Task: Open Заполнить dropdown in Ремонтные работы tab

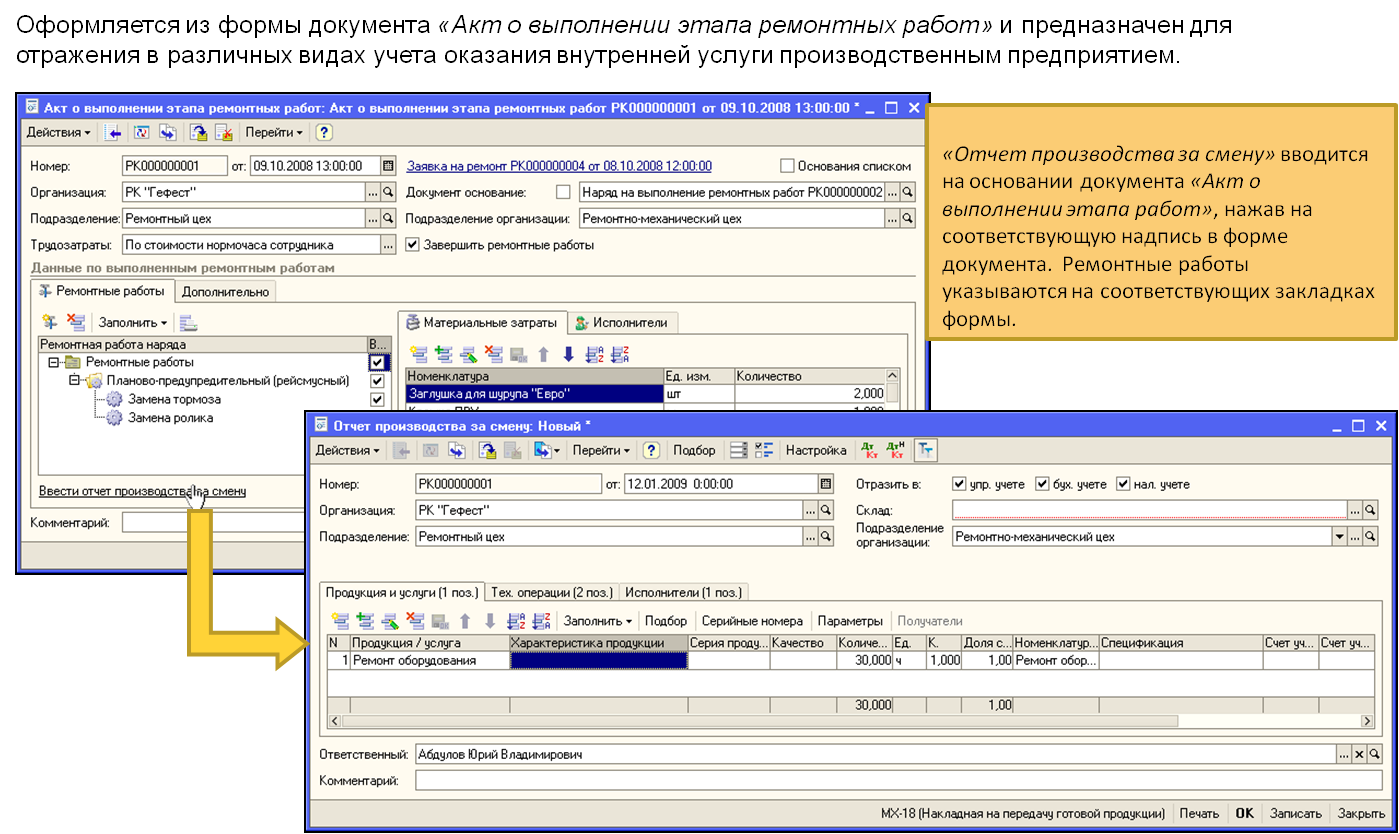Action: 132,322
